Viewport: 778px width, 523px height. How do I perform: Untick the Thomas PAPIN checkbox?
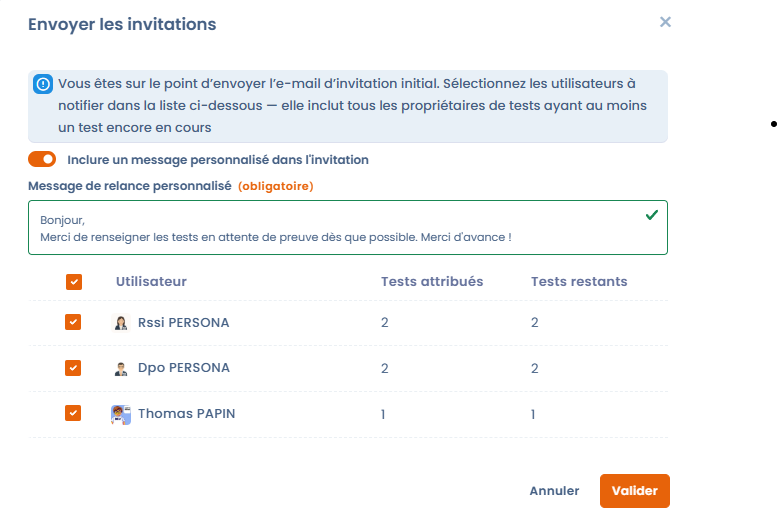(73, 413)
